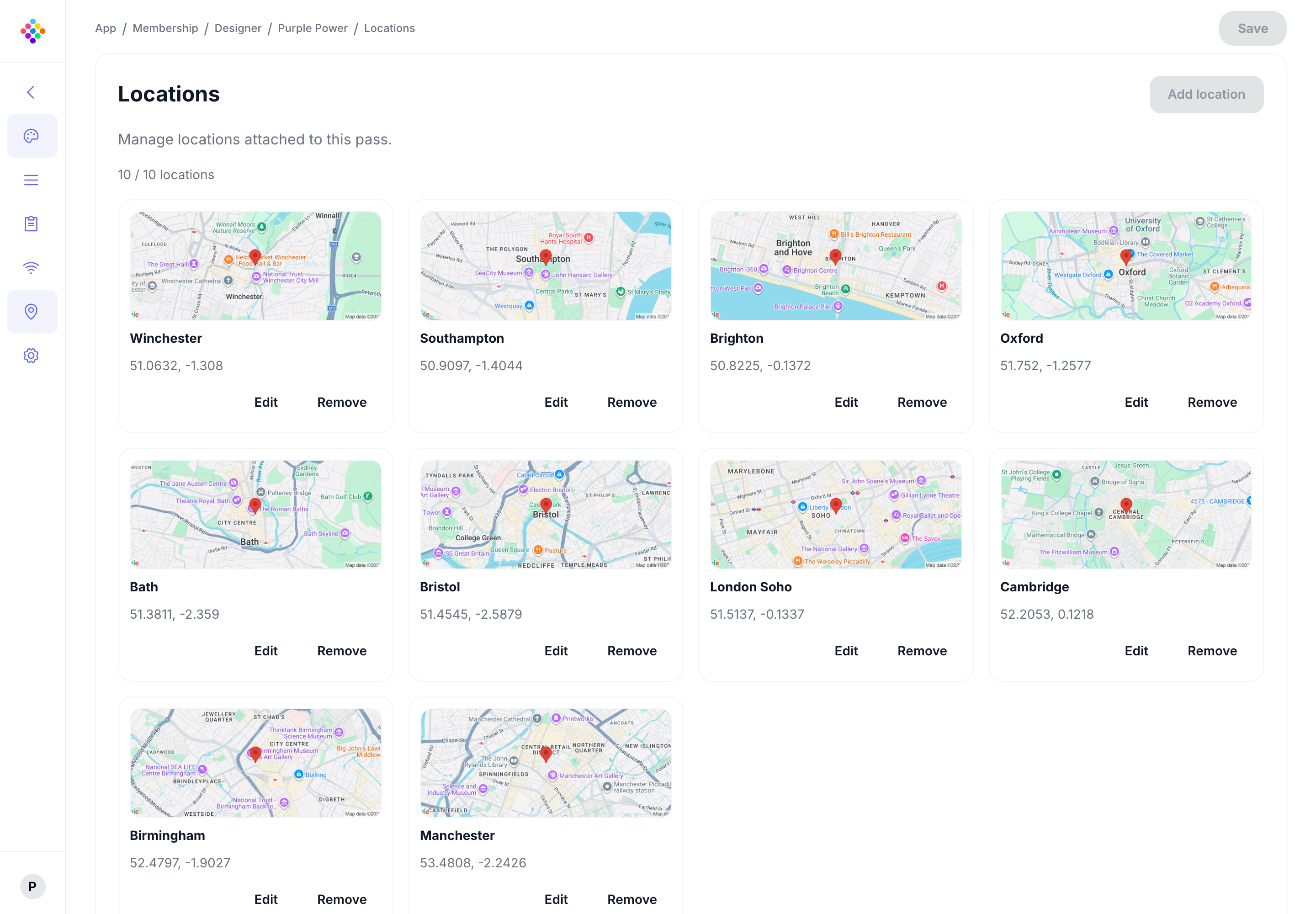Remove the Bath location

[x=342, y=651]
